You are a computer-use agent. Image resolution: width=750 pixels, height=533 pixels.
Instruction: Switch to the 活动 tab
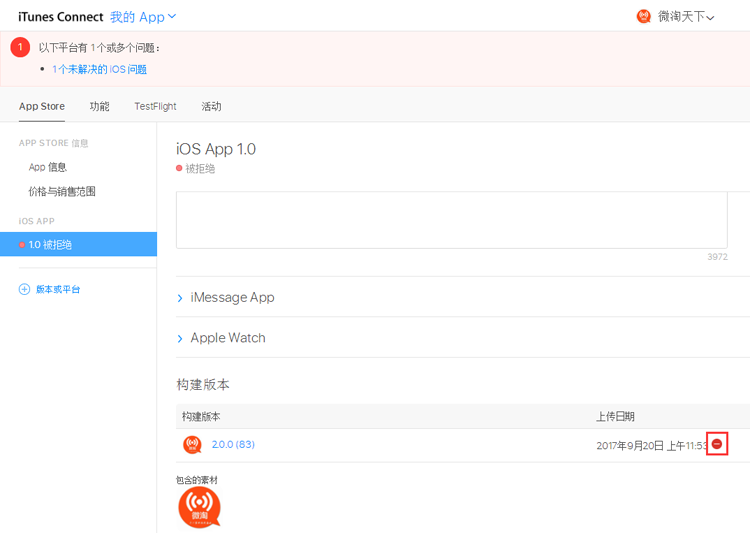coord(211,106)
